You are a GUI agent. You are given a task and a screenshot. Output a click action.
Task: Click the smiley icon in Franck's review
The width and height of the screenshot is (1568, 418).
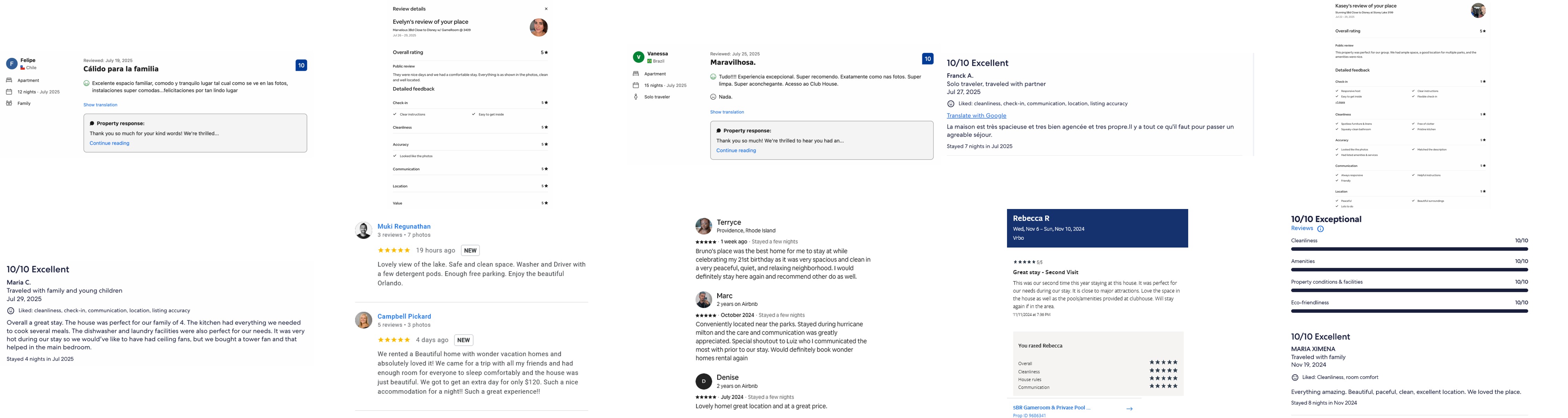coord(951,104)
